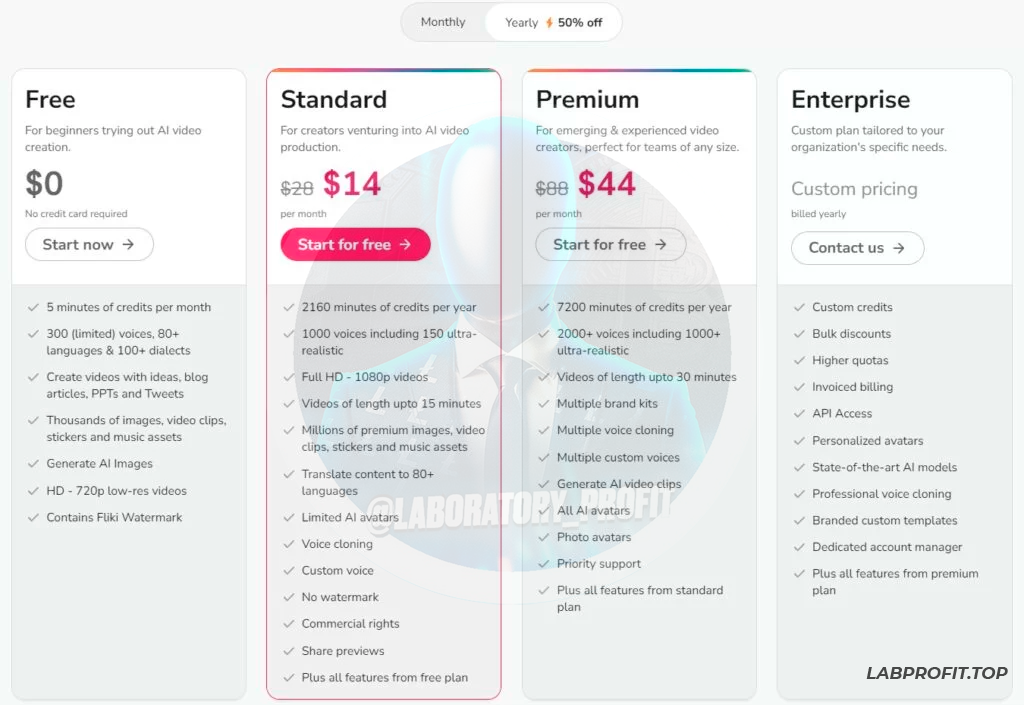Click arrow icon in Contact us button
Viewport: 1024px width, 705px height.
(x=898, y=248)
